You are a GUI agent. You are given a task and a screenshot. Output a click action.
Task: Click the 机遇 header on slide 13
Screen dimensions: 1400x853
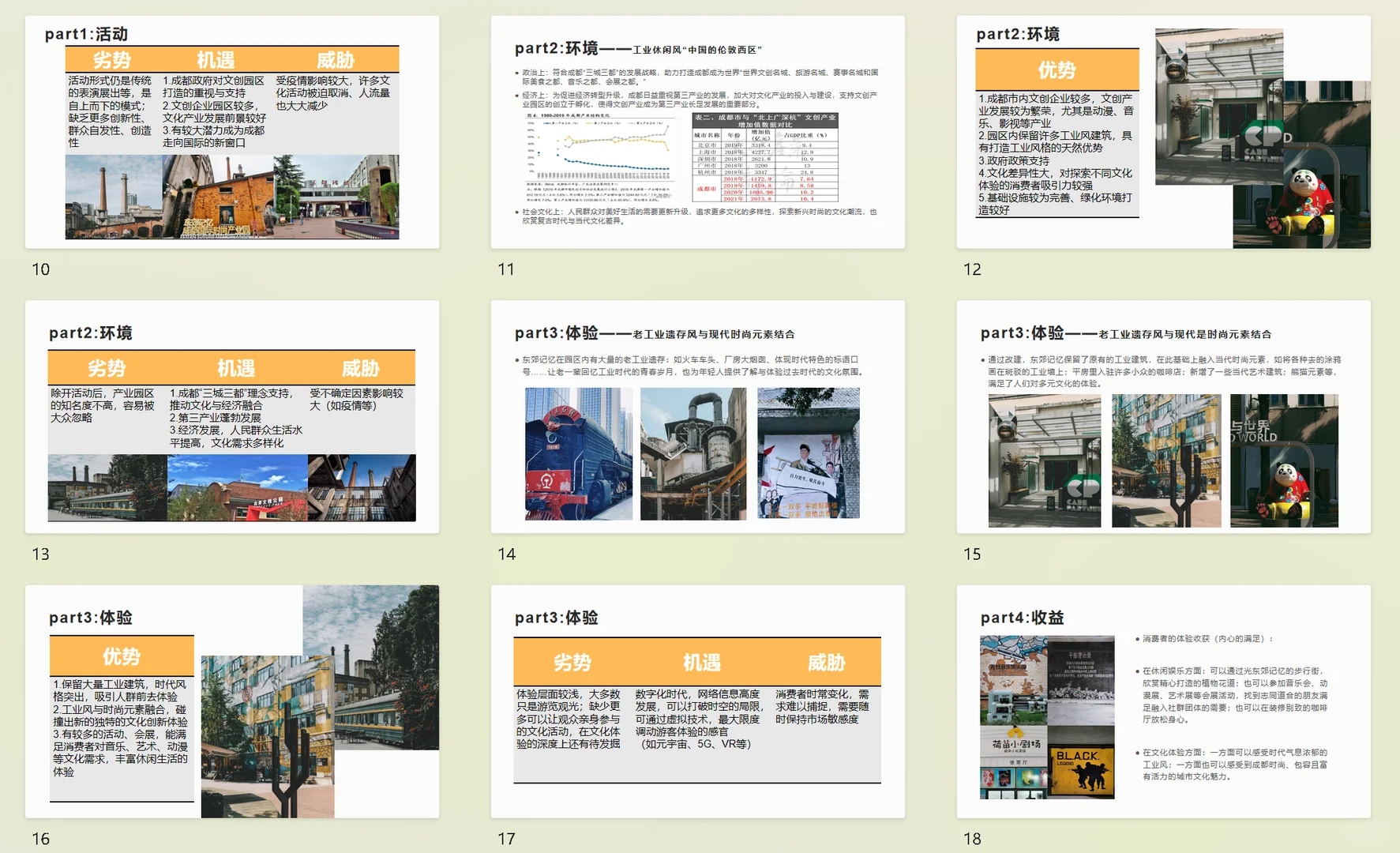(x=236, y=368)
